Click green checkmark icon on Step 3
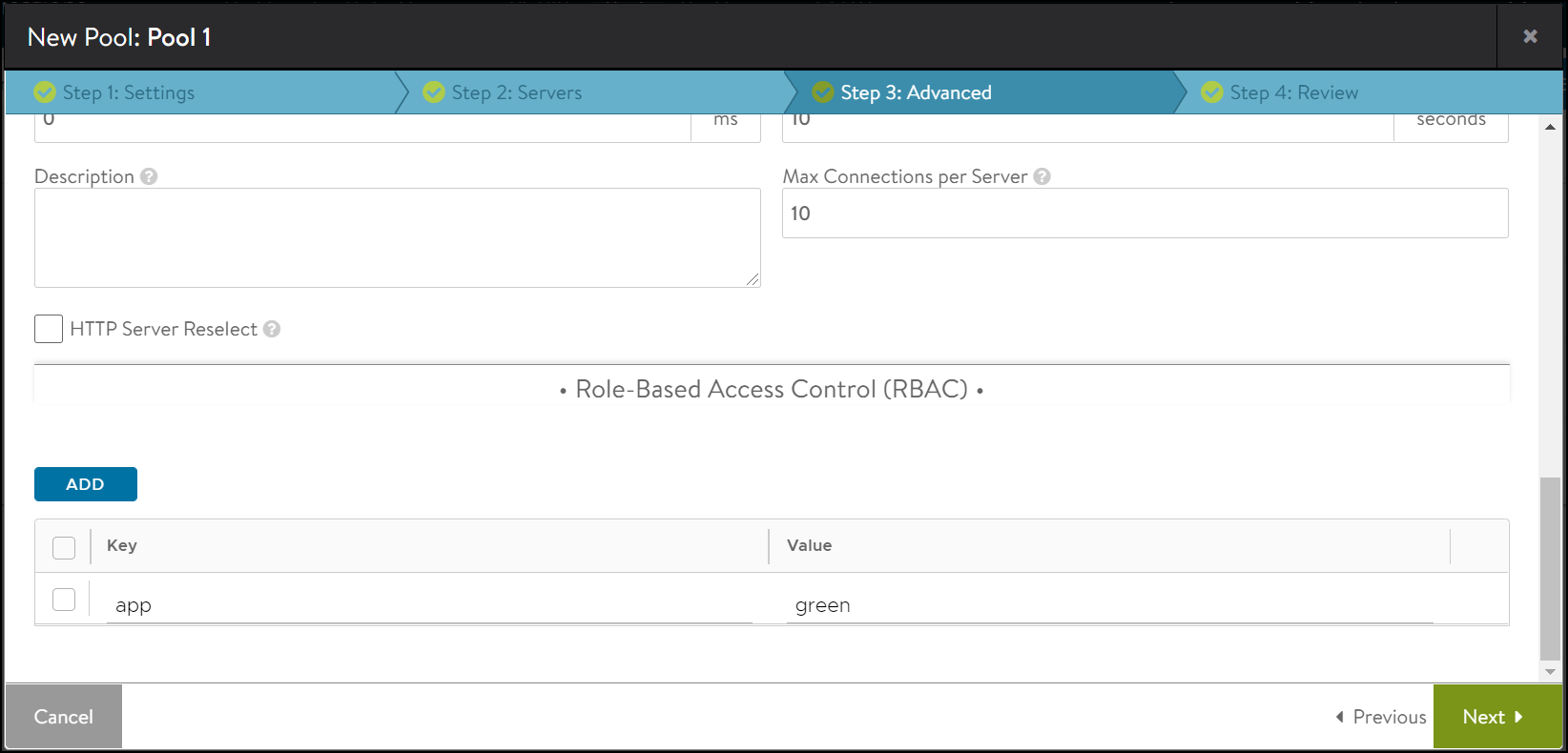1568x753 pixels. pyautogui.click(x=823, y=92)
